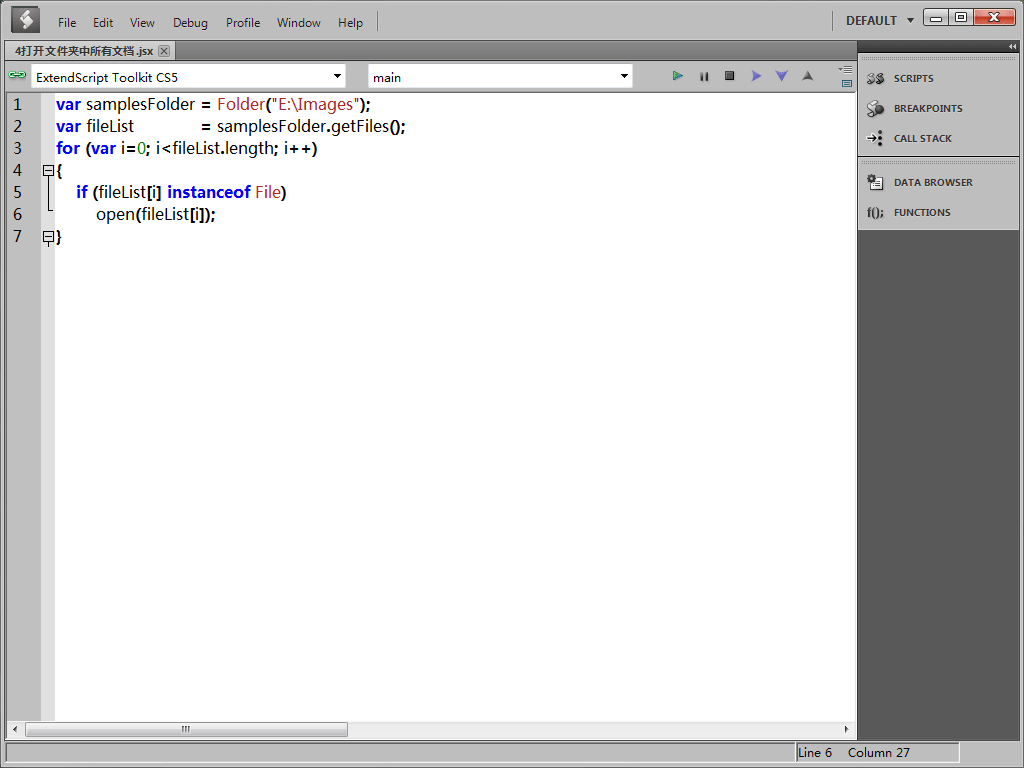This screenshot has height=768, width=1024.
Task: Click the scroll right arrow
Action: tap(846, 729)
